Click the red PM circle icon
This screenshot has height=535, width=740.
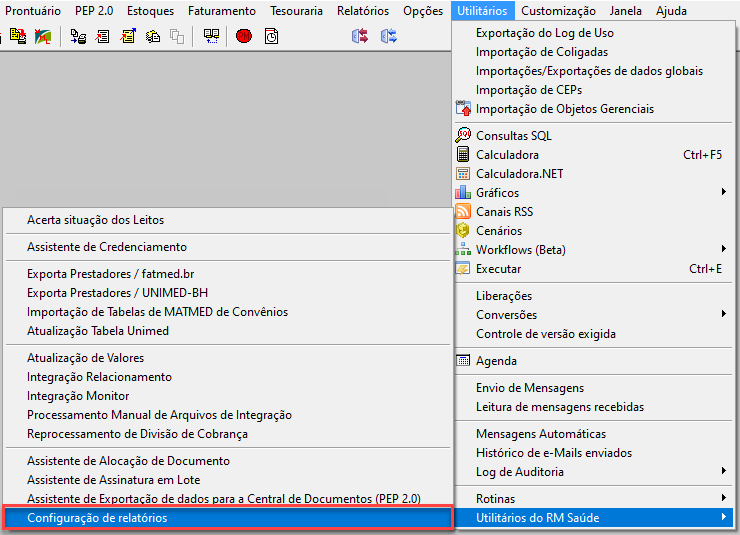(244, 36)
